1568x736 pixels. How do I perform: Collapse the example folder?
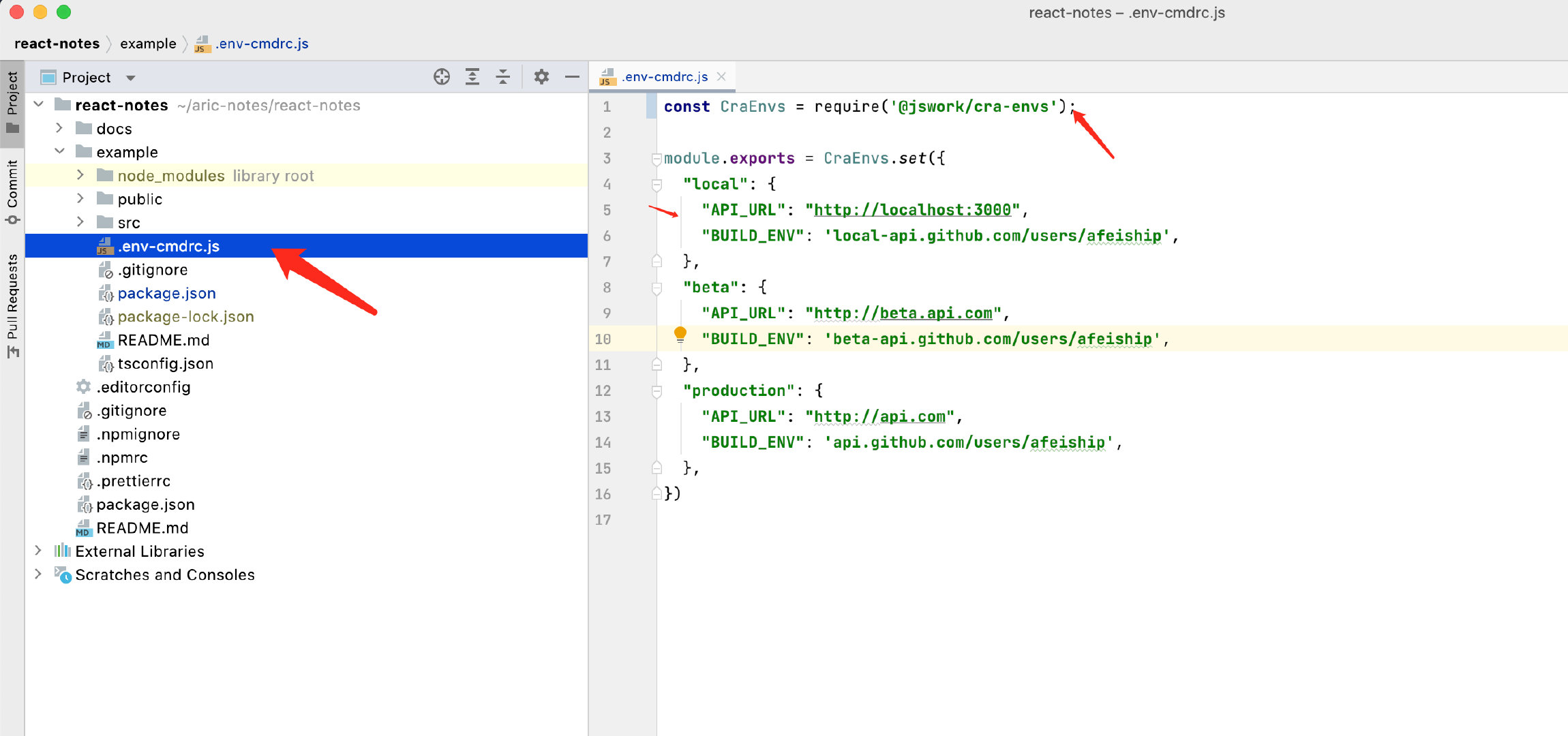(x=59, y=151)
